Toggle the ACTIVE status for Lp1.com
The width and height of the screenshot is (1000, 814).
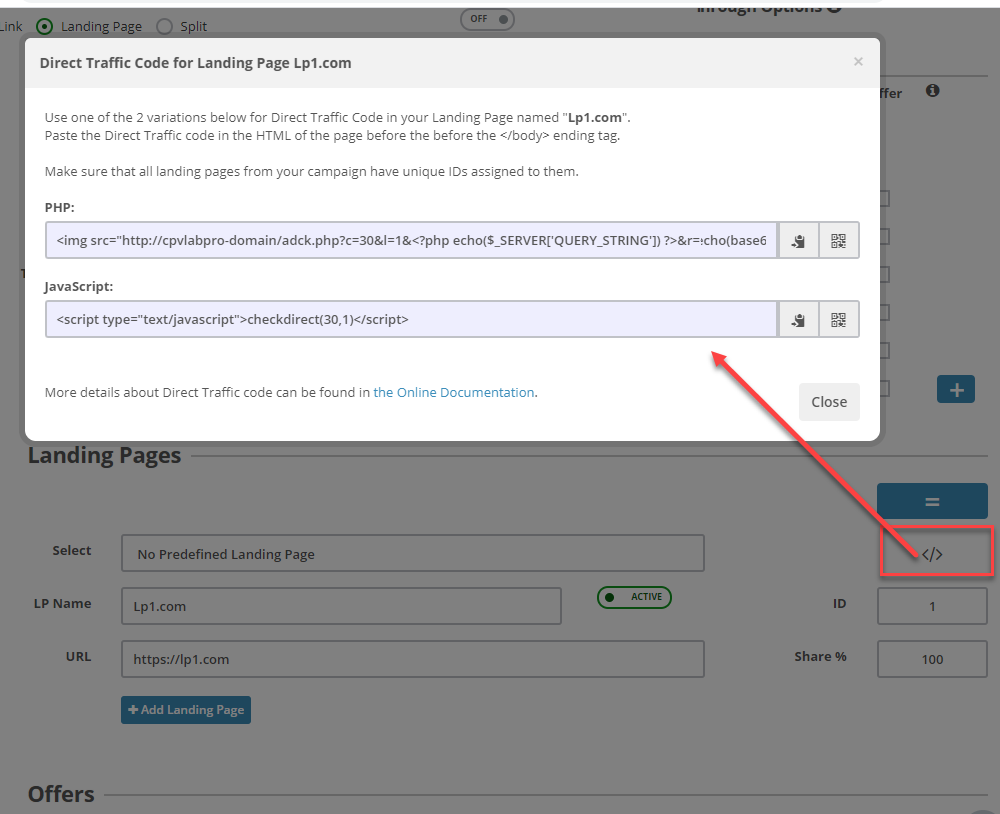(634, 596)
